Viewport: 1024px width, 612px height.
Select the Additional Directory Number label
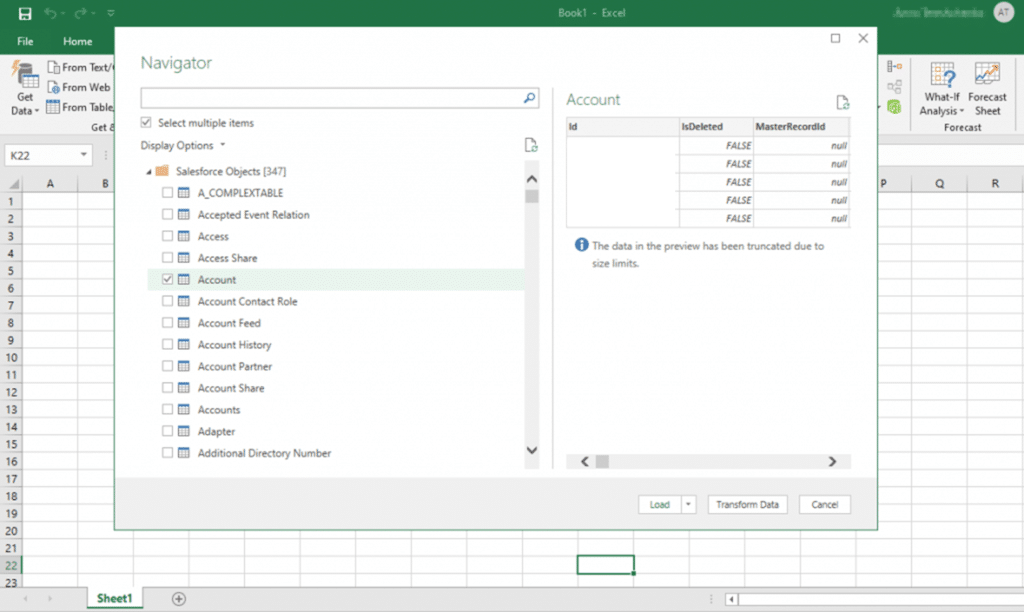click(264, 453)
